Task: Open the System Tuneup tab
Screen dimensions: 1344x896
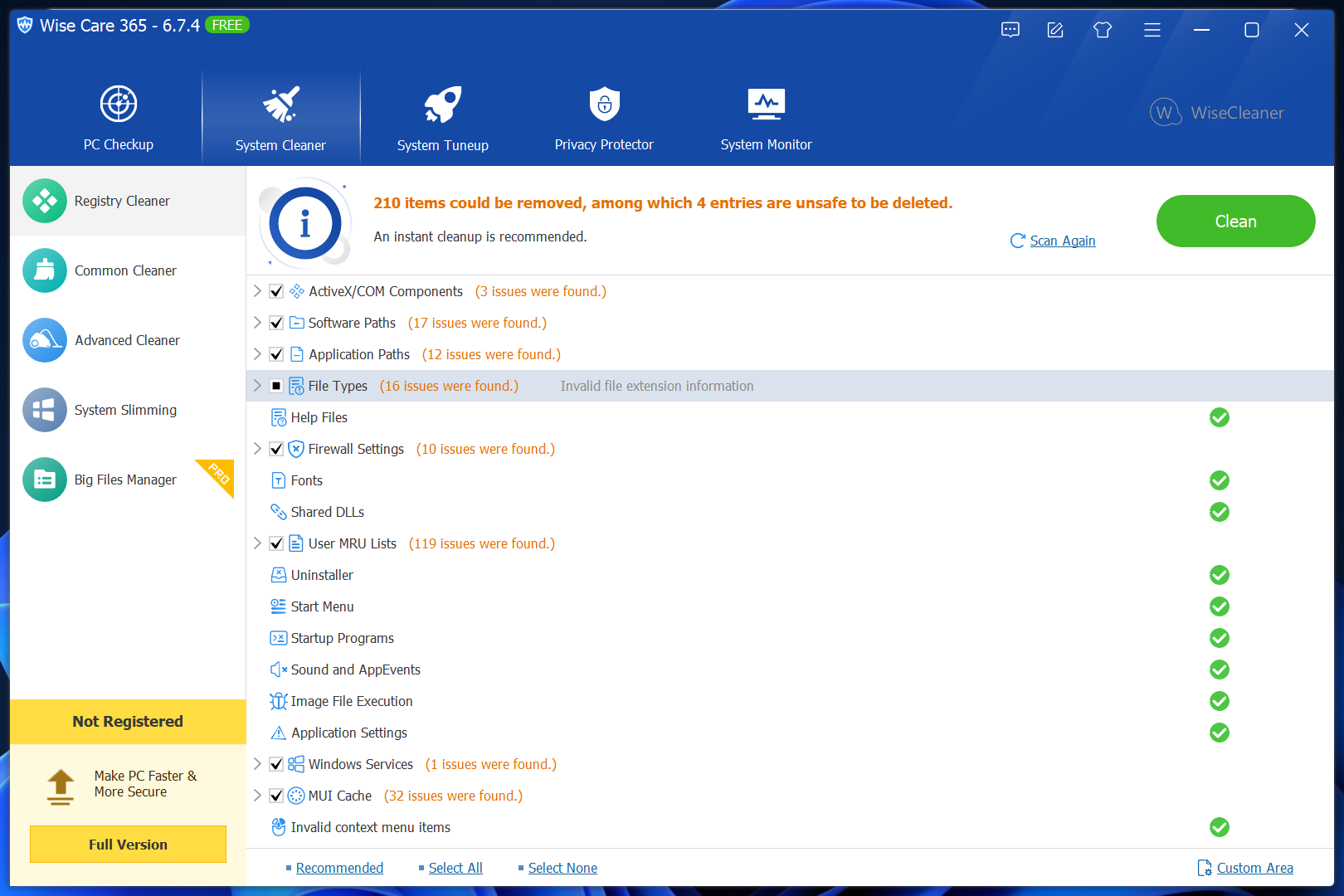Action: 443,118
